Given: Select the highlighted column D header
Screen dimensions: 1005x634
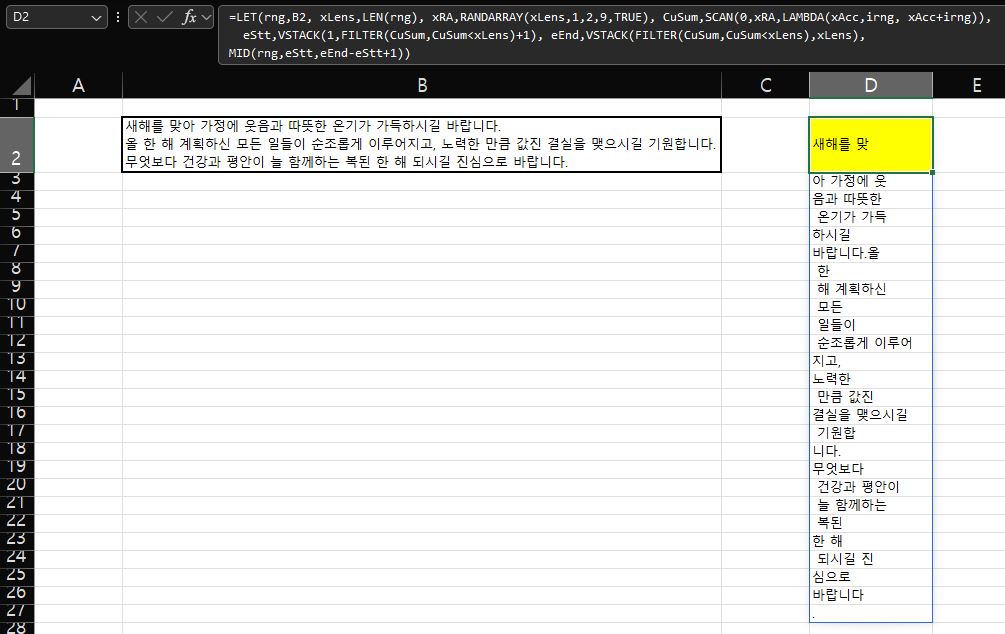Looking at the screenshot, I should 870,86.
